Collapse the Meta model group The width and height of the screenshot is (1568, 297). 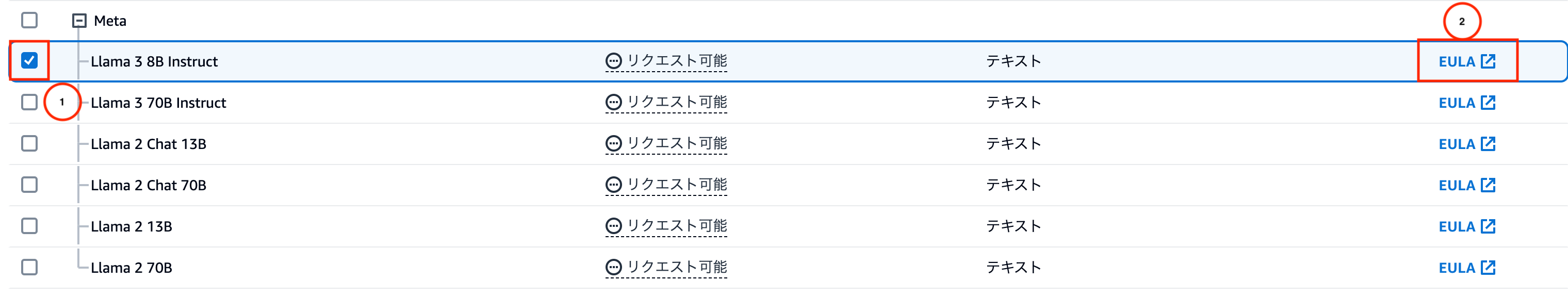[x=77, y=20]
